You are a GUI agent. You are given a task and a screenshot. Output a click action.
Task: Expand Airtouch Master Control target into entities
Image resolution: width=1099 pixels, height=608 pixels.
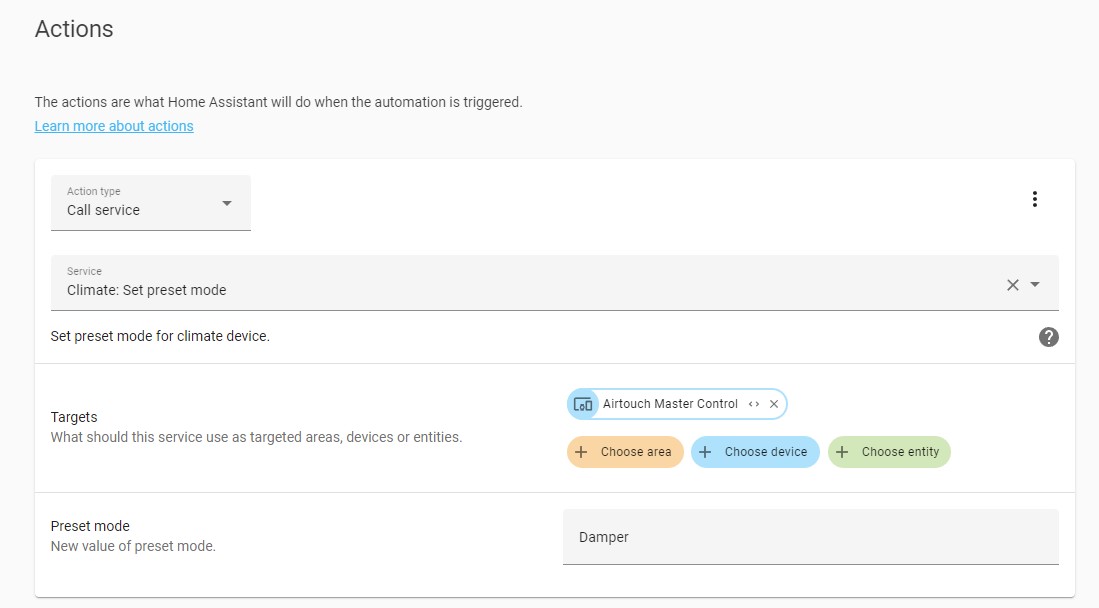[754, 404]
